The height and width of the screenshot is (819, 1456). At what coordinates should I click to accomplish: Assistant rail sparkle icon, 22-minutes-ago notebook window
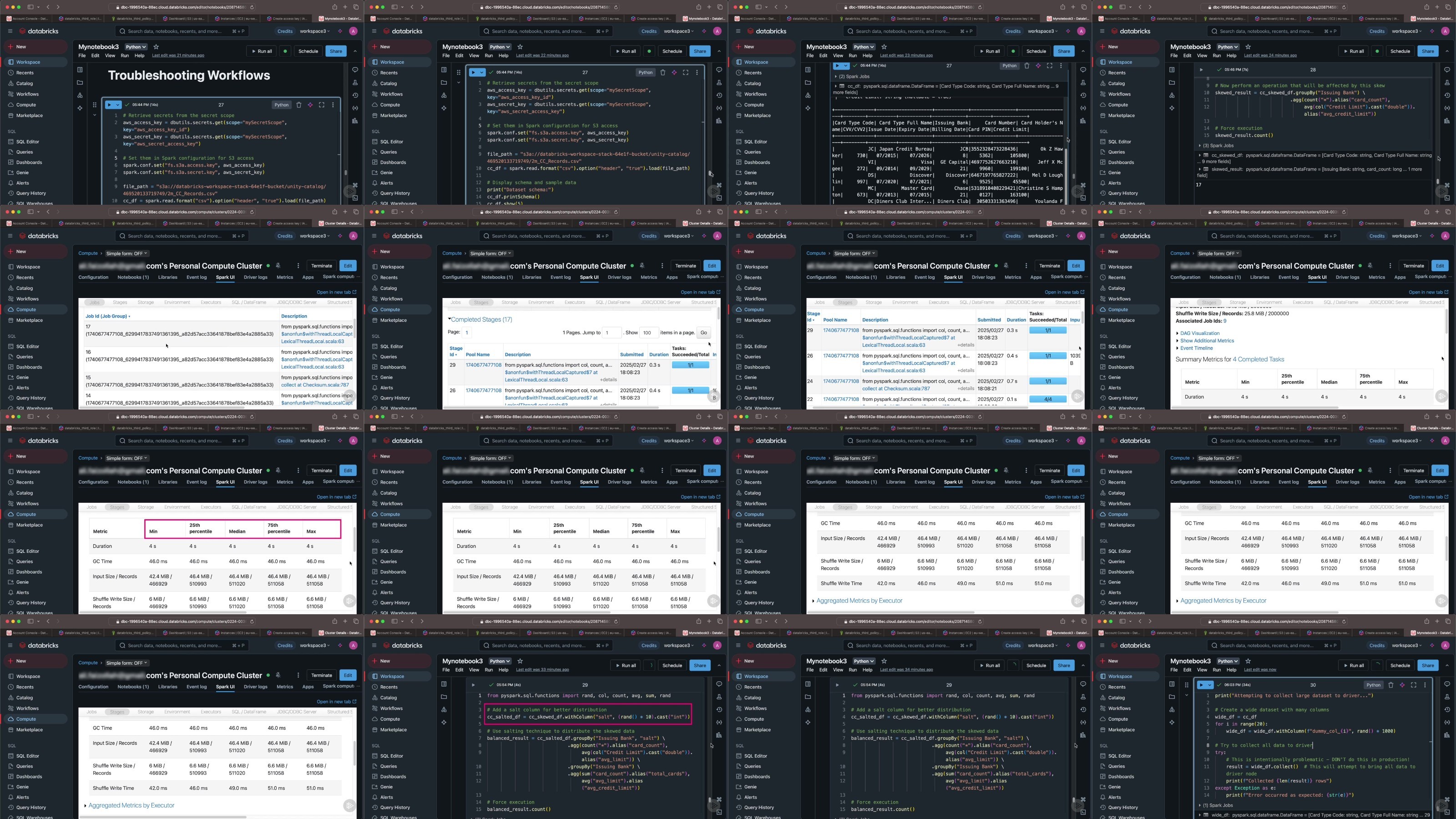[x=444, y=108]
